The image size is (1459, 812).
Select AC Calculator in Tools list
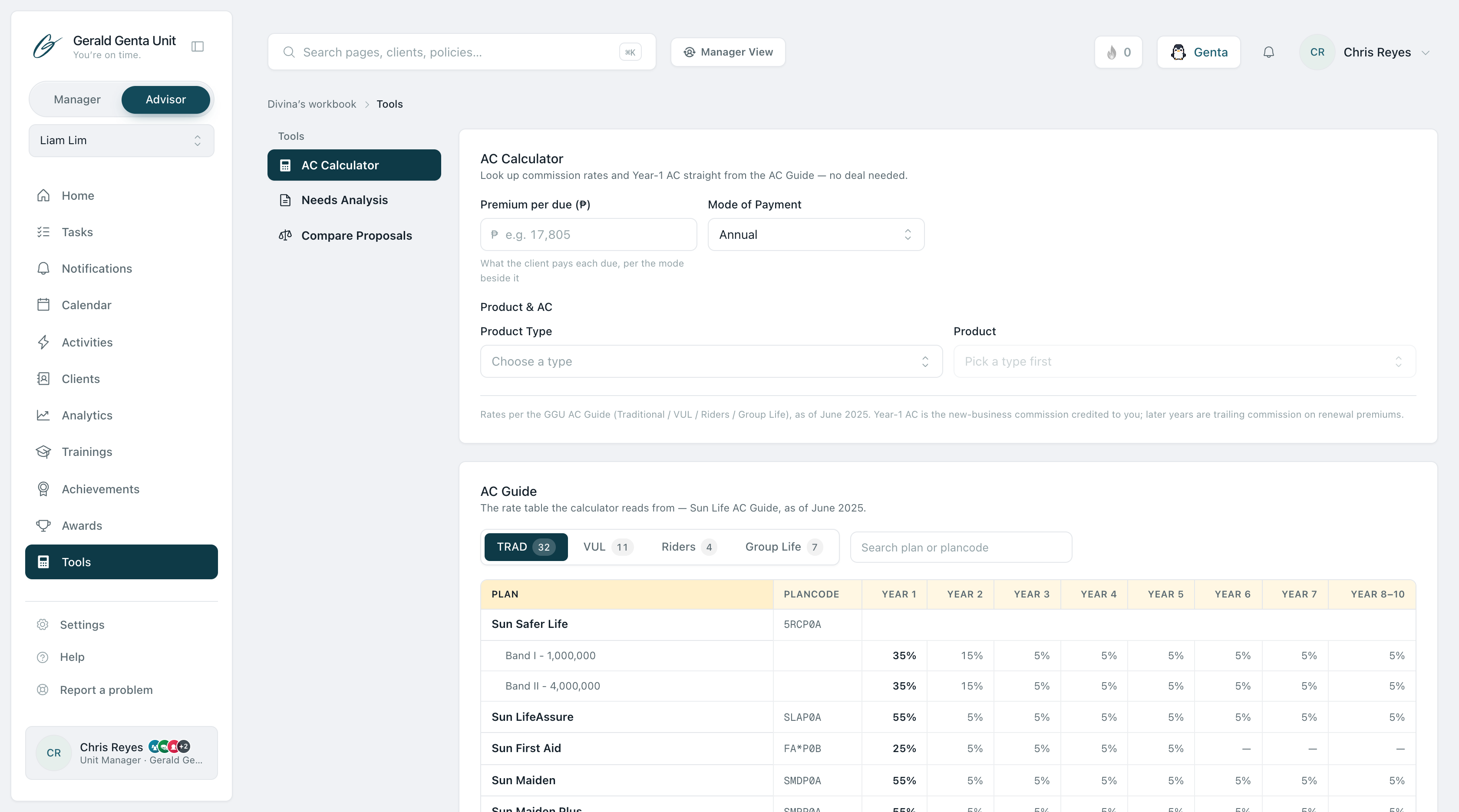(x=354, y=165)
